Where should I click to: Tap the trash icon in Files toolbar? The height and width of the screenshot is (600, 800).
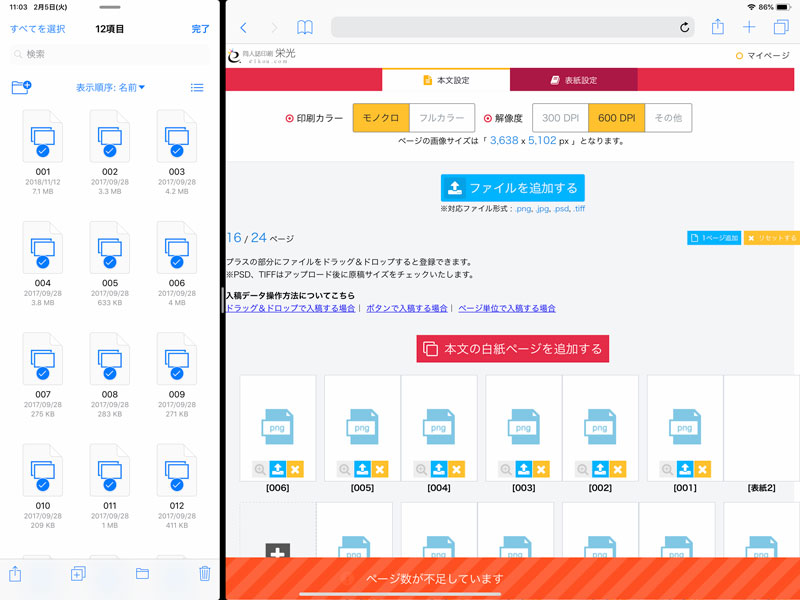click(x=204, y=573)
